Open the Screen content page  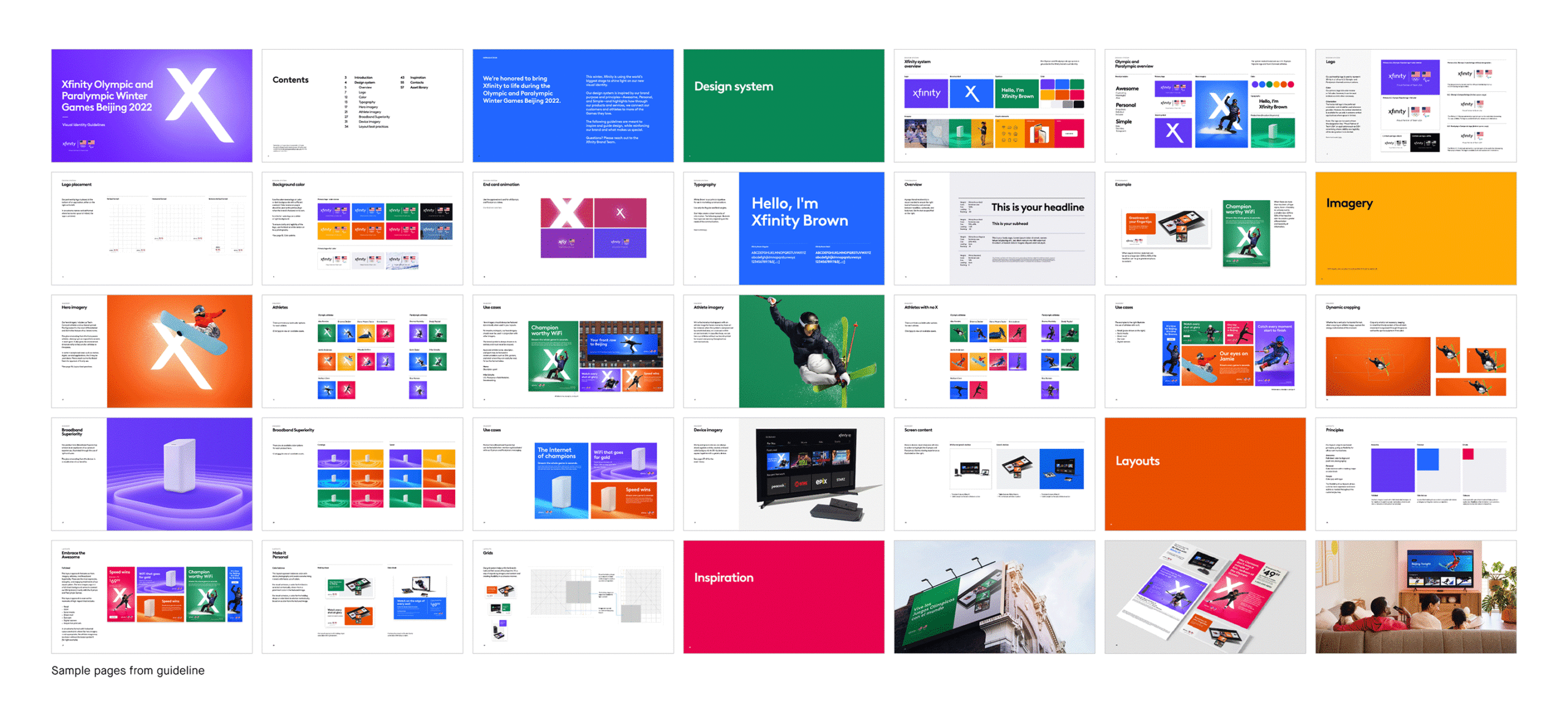994,474
